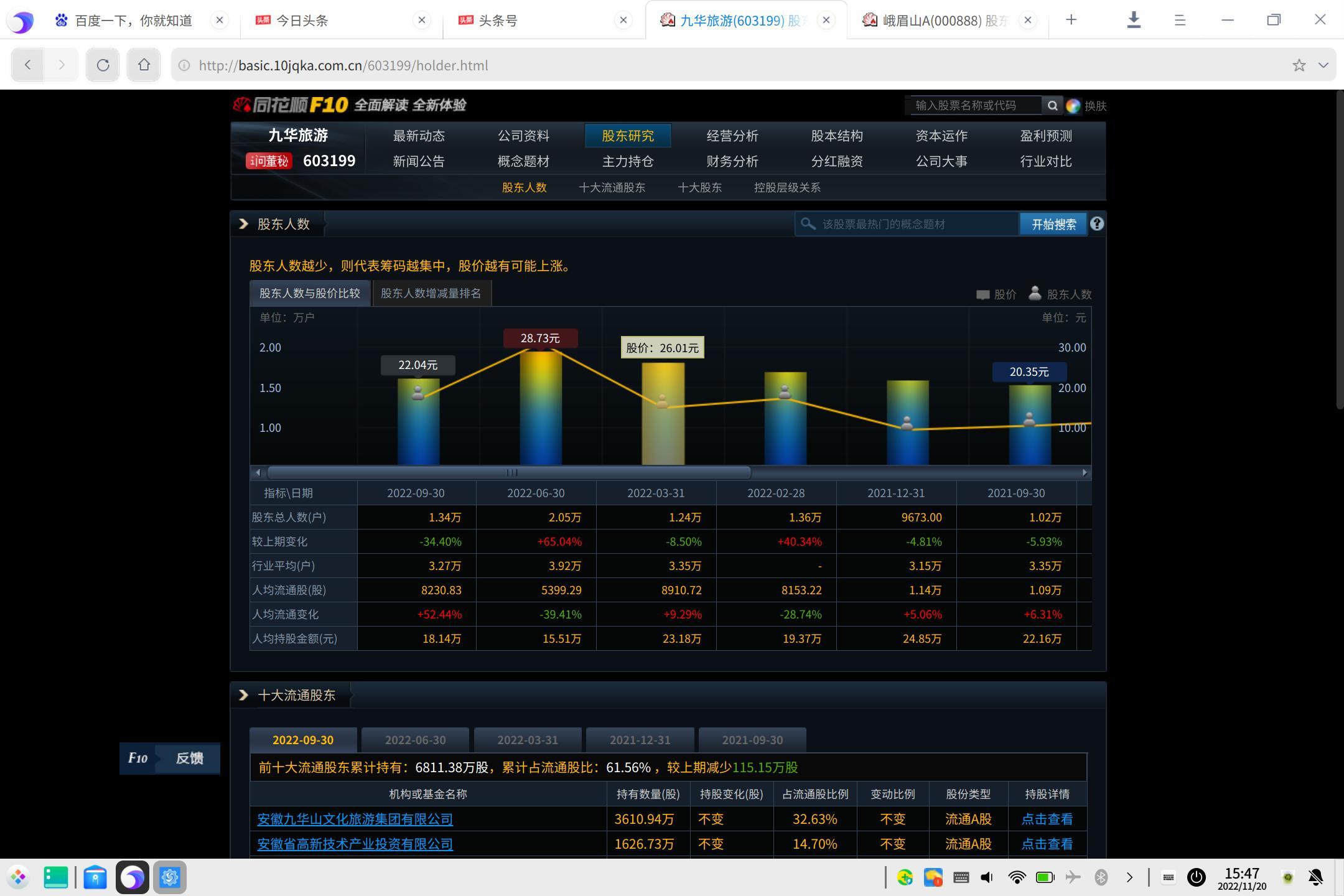Open the 换肤 skin-change icon
Image resolution: width=1344 pixels, height=896 pixels.
(1073, 106)
